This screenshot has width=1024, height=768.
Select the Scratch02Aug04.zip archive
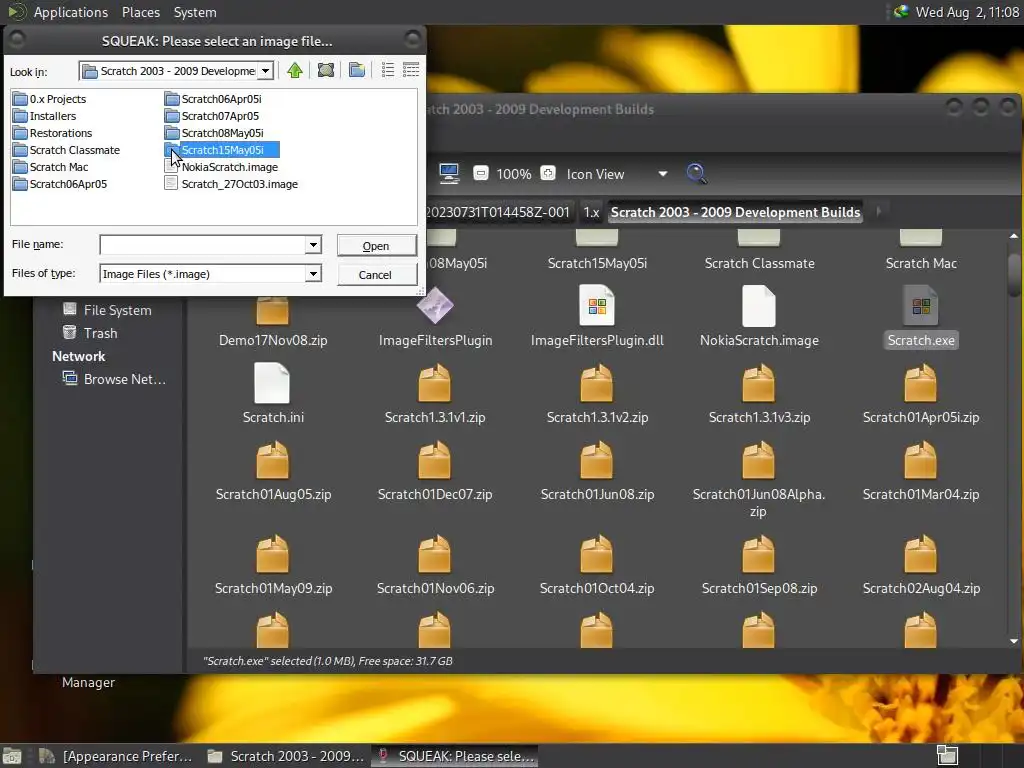point(921,566)
